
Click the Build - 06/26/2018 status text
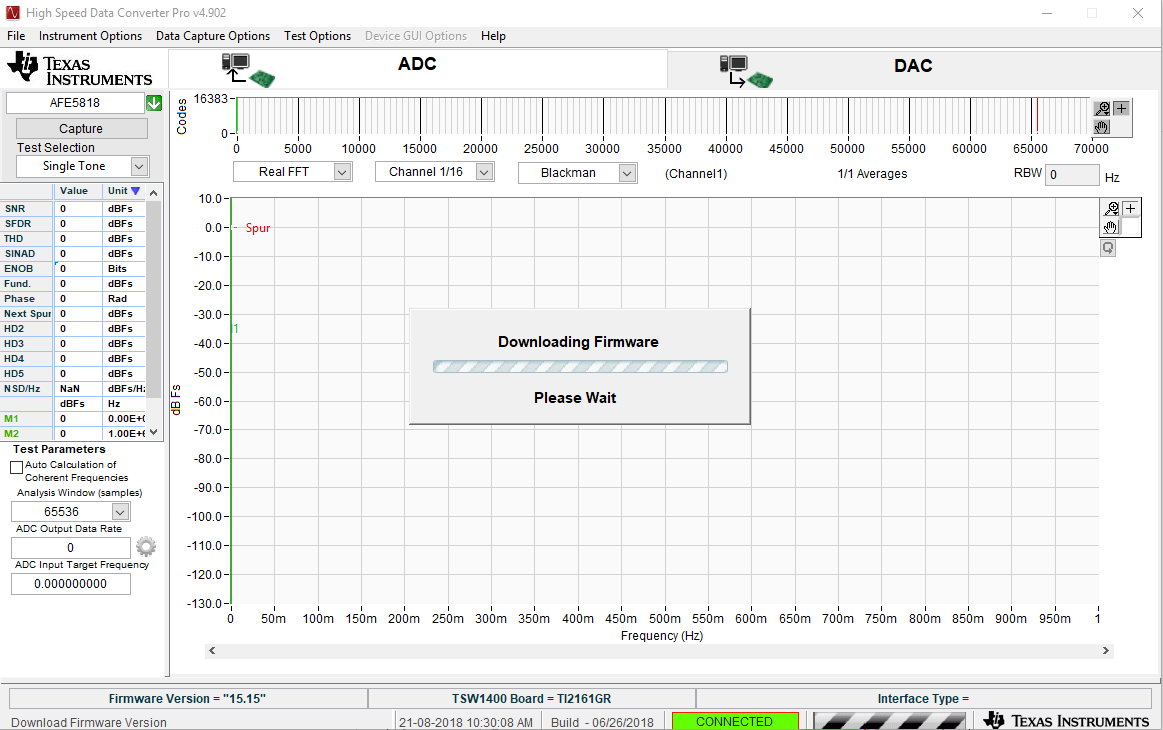[x=602, y=722]
